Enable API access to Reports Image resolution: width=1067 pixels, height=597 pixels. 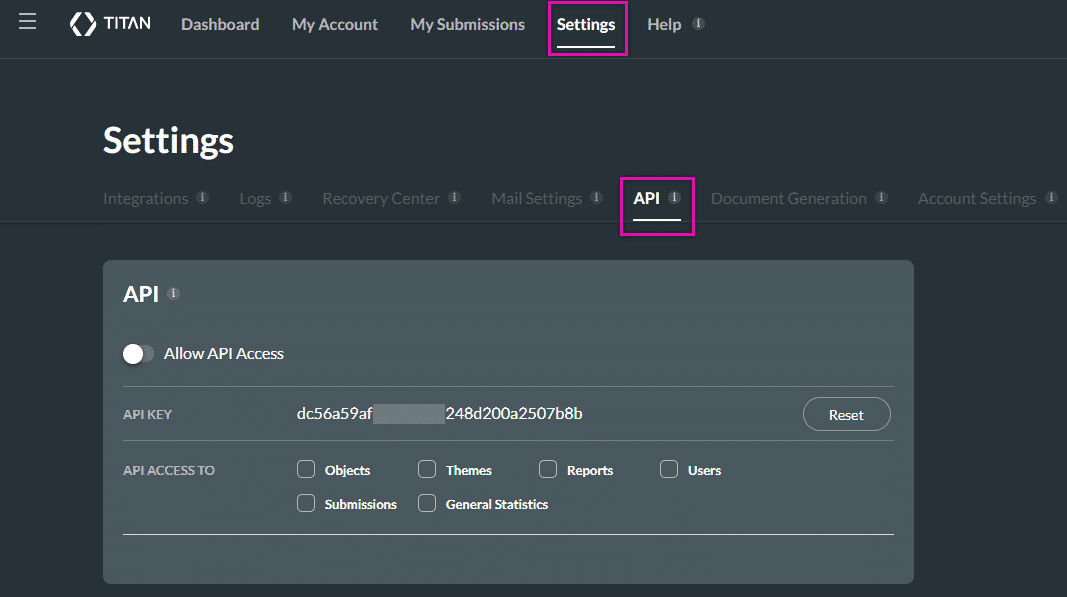click(x=548, y=468)
